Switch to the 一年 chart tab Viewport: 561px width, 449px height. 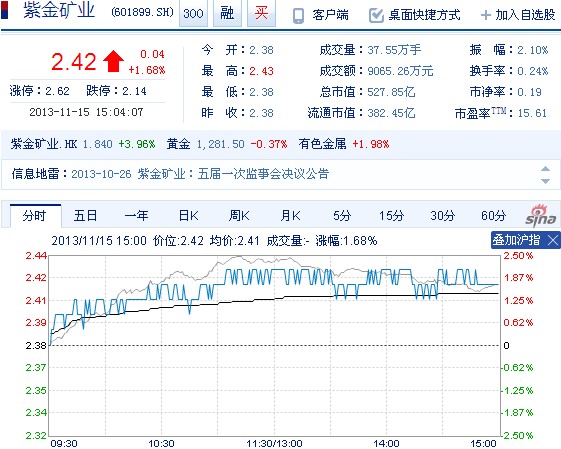137,216
